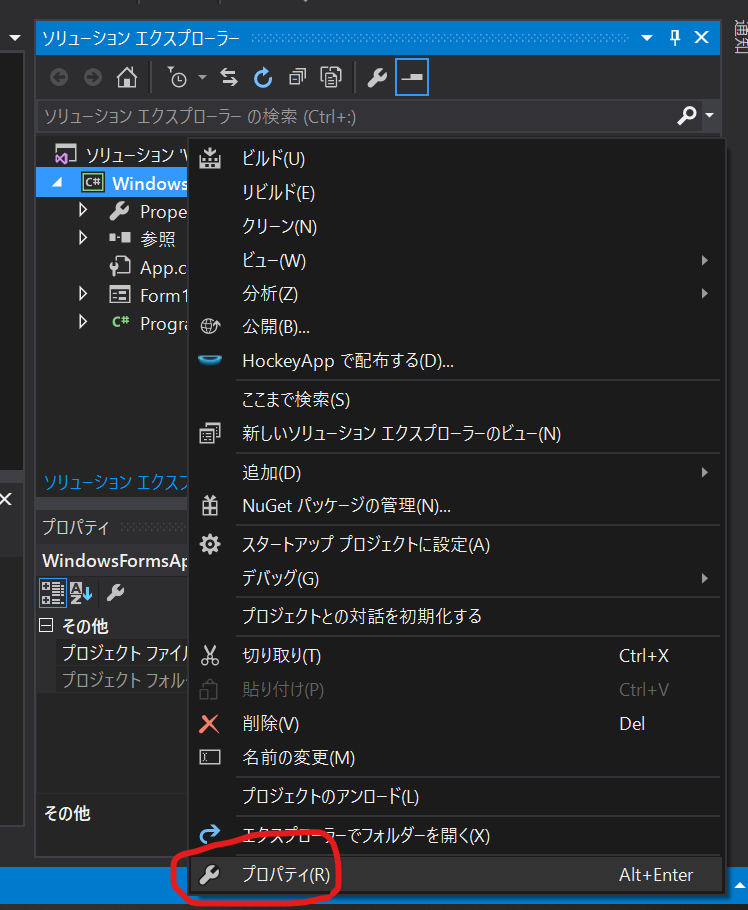Screen dimensions: 748x910
Task: Sync with active document icon
Action: tap(229, 77)
